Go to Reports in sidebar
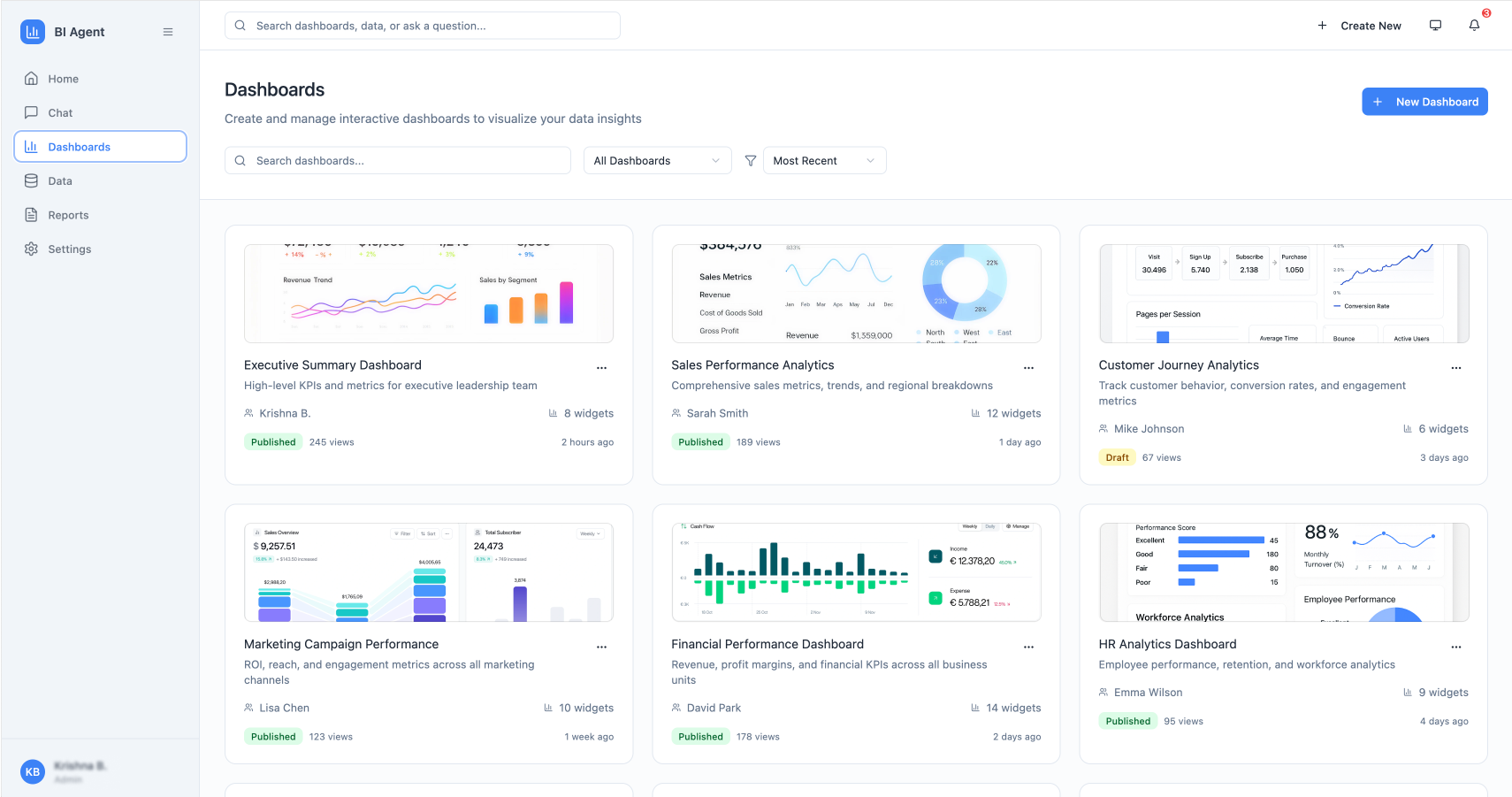Viewport: 1512px width, 797px height. click(x=68, y=215)
